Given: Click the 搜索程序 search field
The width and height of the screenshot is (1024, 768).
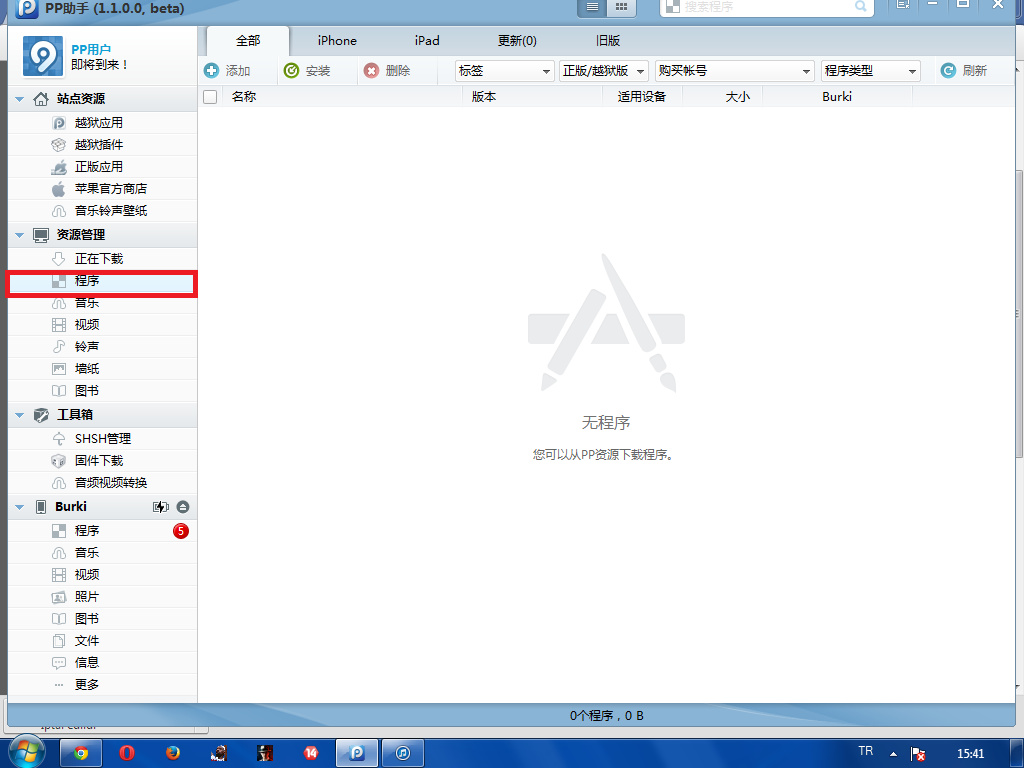Looking at the screenshot, I should click(x=767, y=7).
